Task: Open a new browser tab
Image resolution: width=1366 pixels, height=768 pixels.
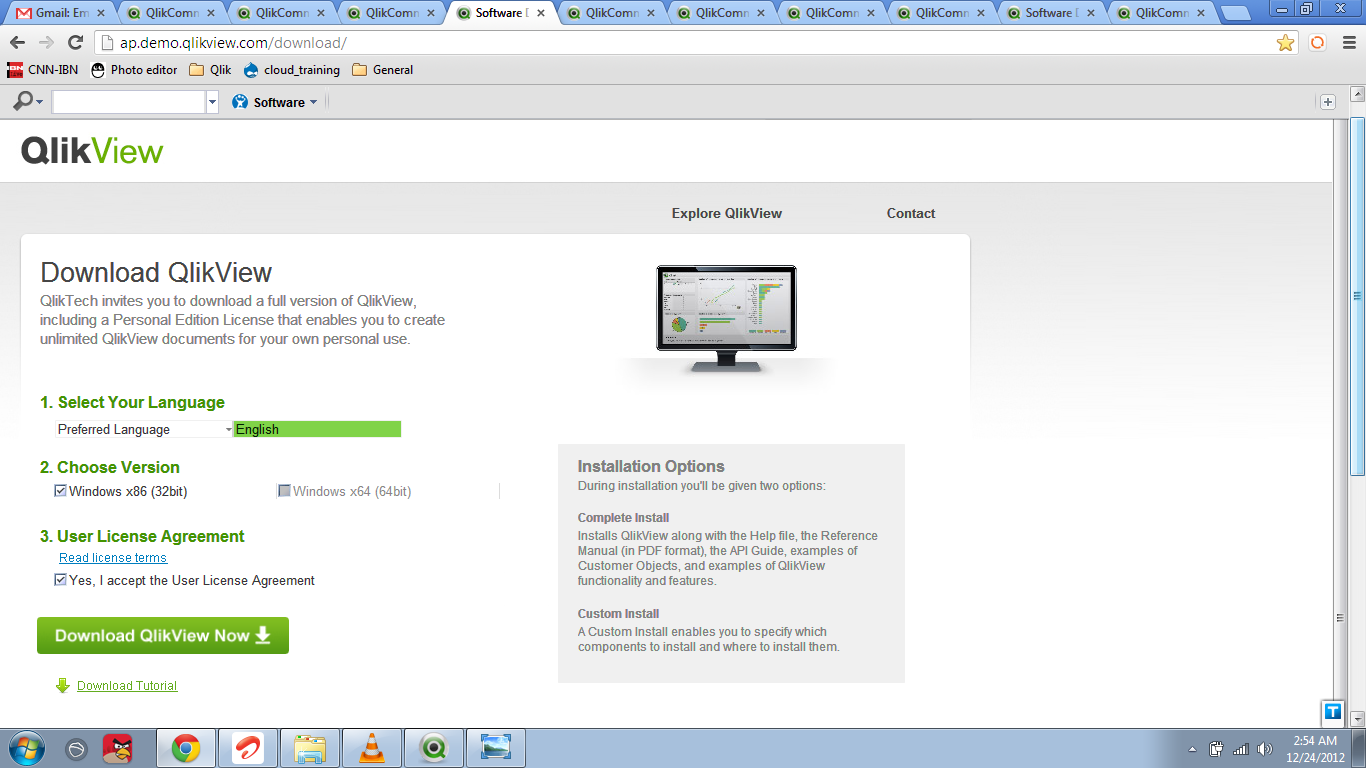Action: tap(1236, 14)
